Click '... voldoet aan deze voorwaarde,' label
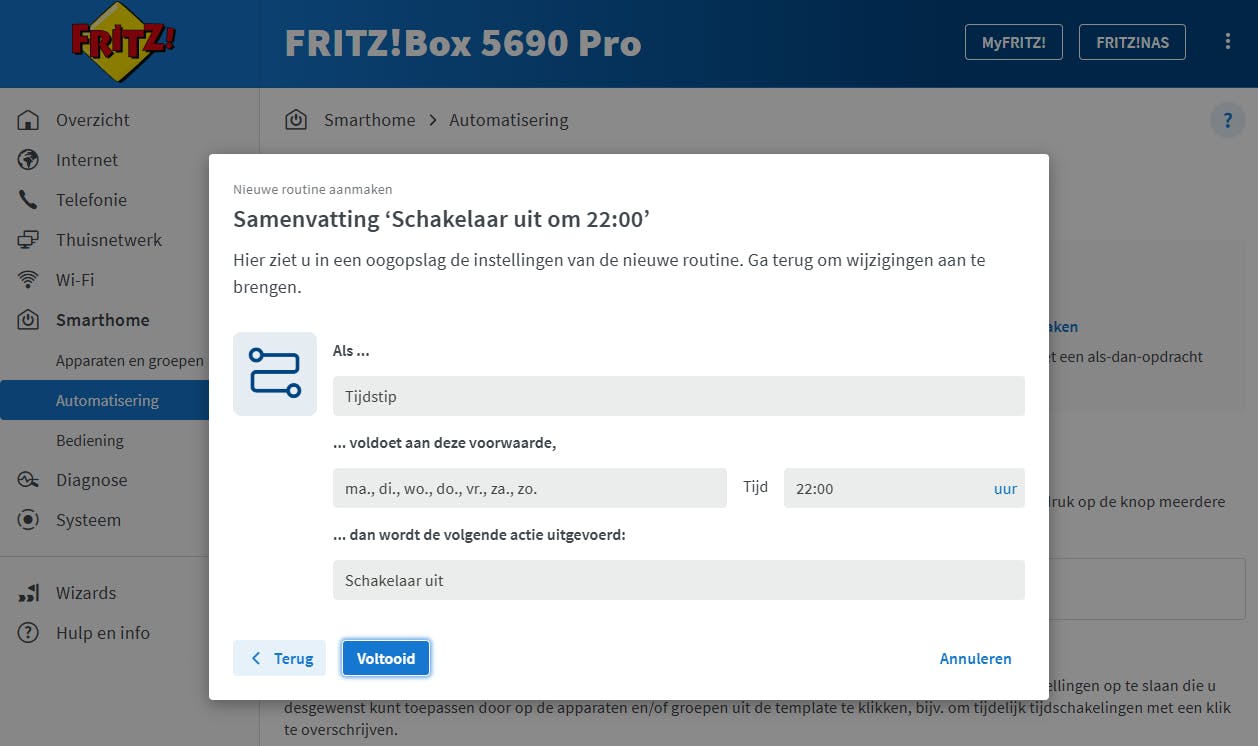Viewport: 1258px width, 746px height. (x=445, y=443)
